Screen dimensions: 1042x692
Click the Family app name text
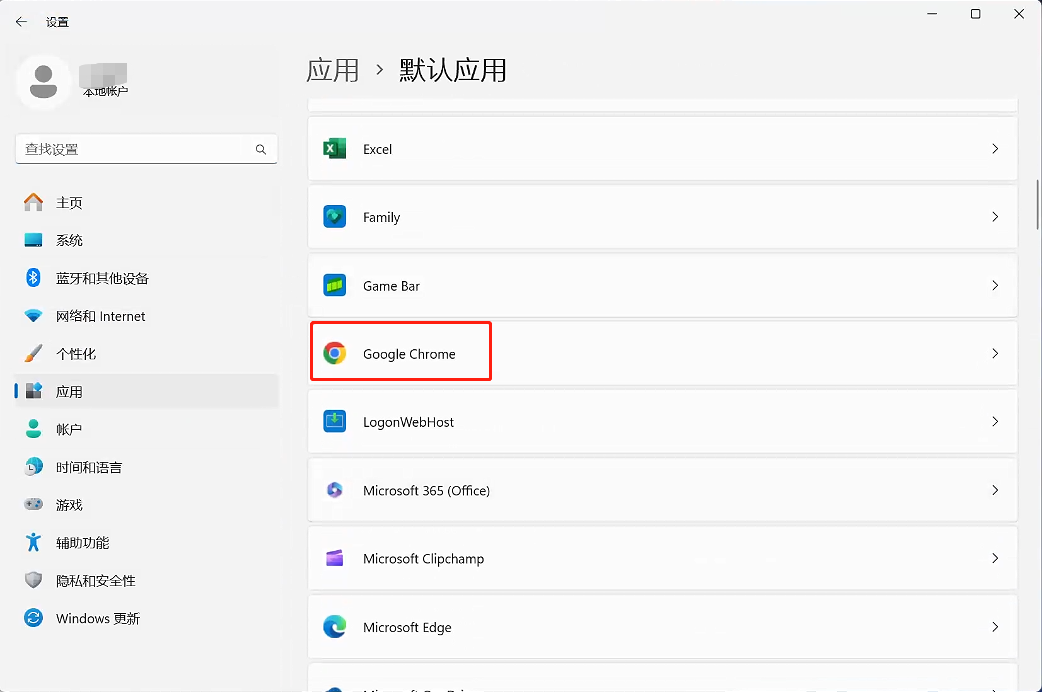coord(381,217)
